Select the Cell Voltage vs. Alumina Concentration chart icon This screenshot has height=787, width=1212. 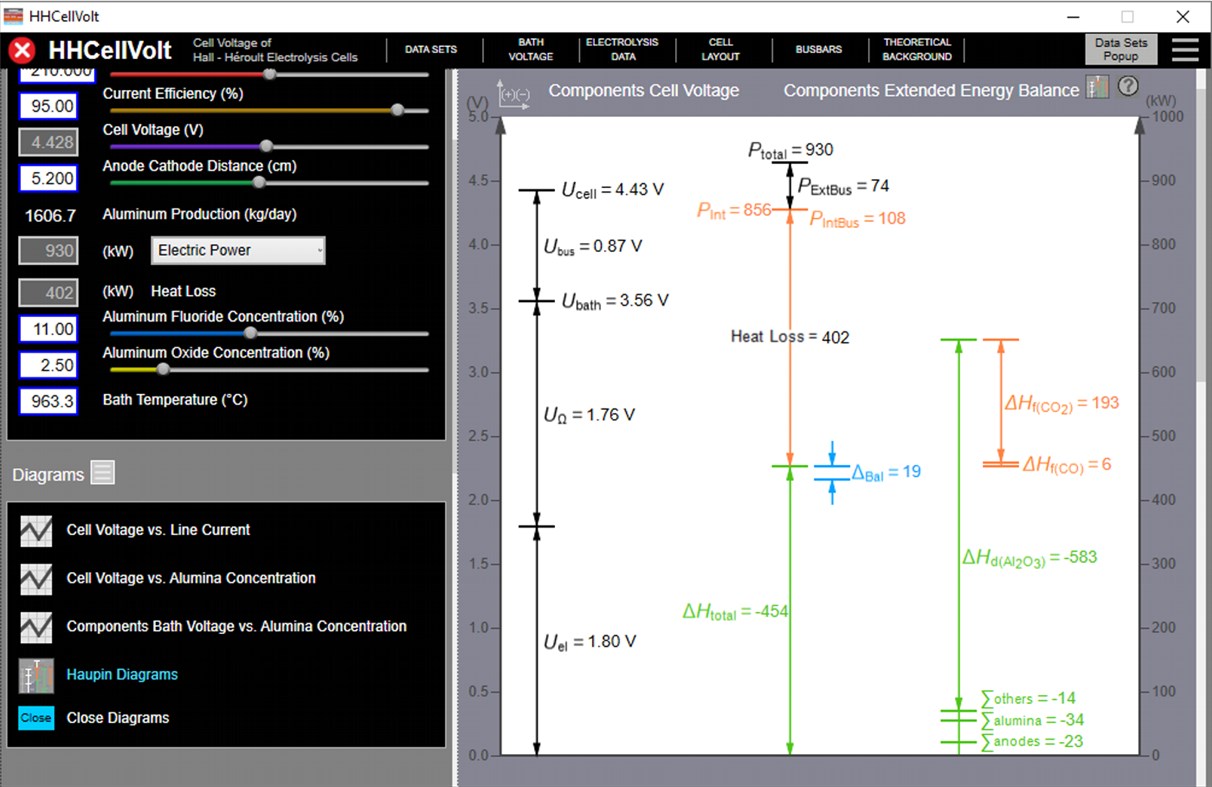click(35, 578)
